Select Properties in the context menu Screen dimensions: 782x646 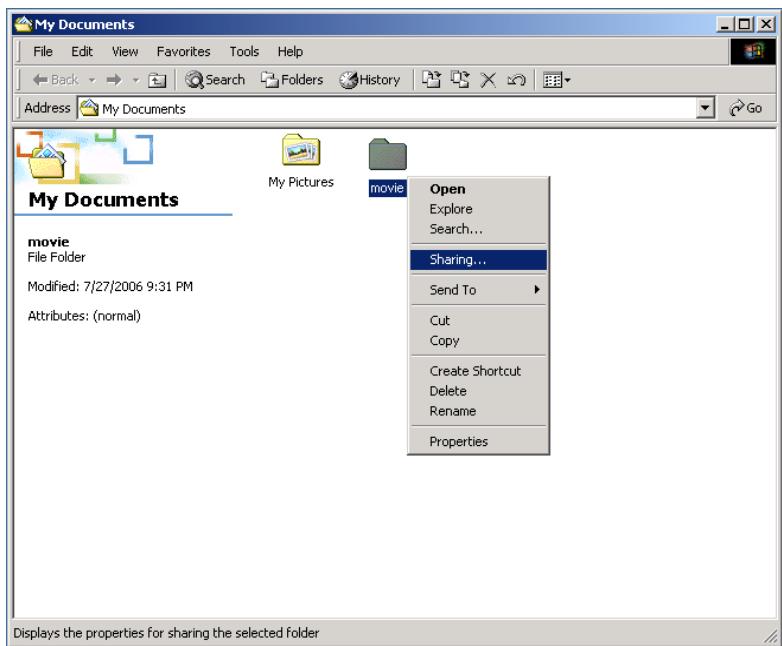point(458,442)
